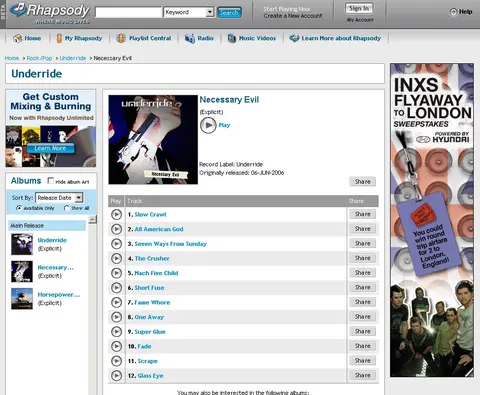Play track 7 Fame Whore
This screenshot has height=395, width=480.
pyautogui.click(x=116, y=302)
